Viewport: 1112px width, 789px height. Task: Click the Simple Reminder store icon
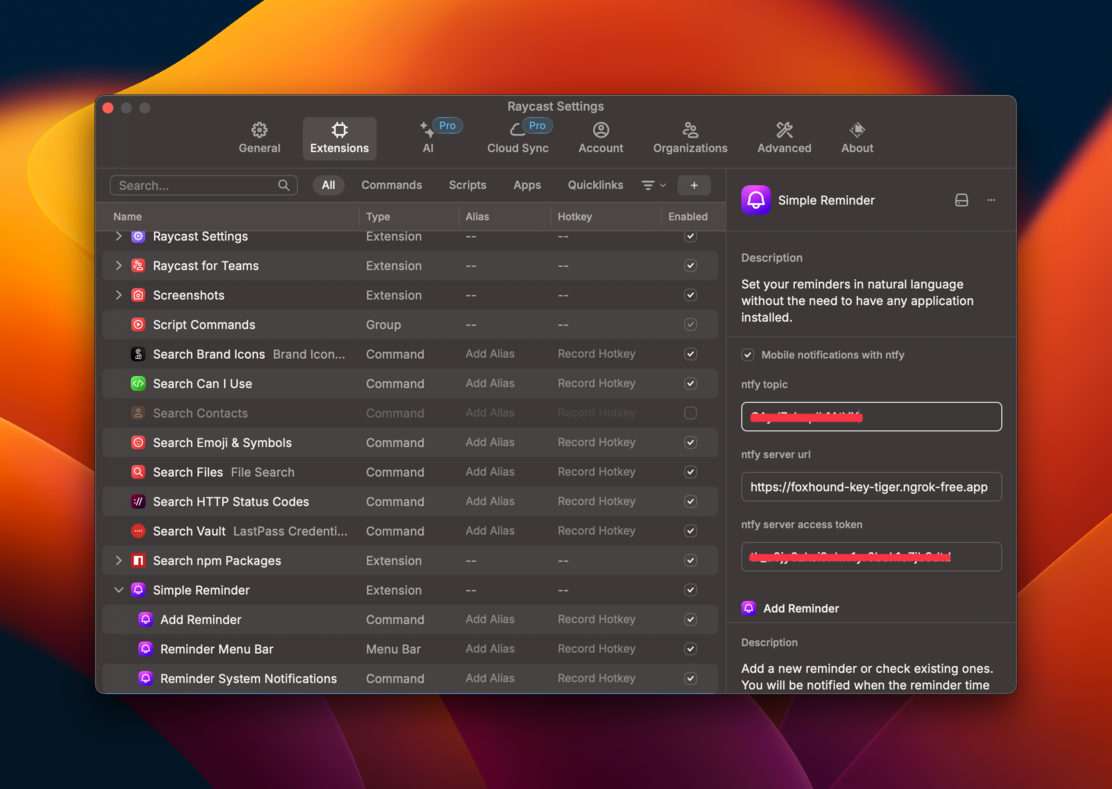pyautogui.click(x=961, y=201)
